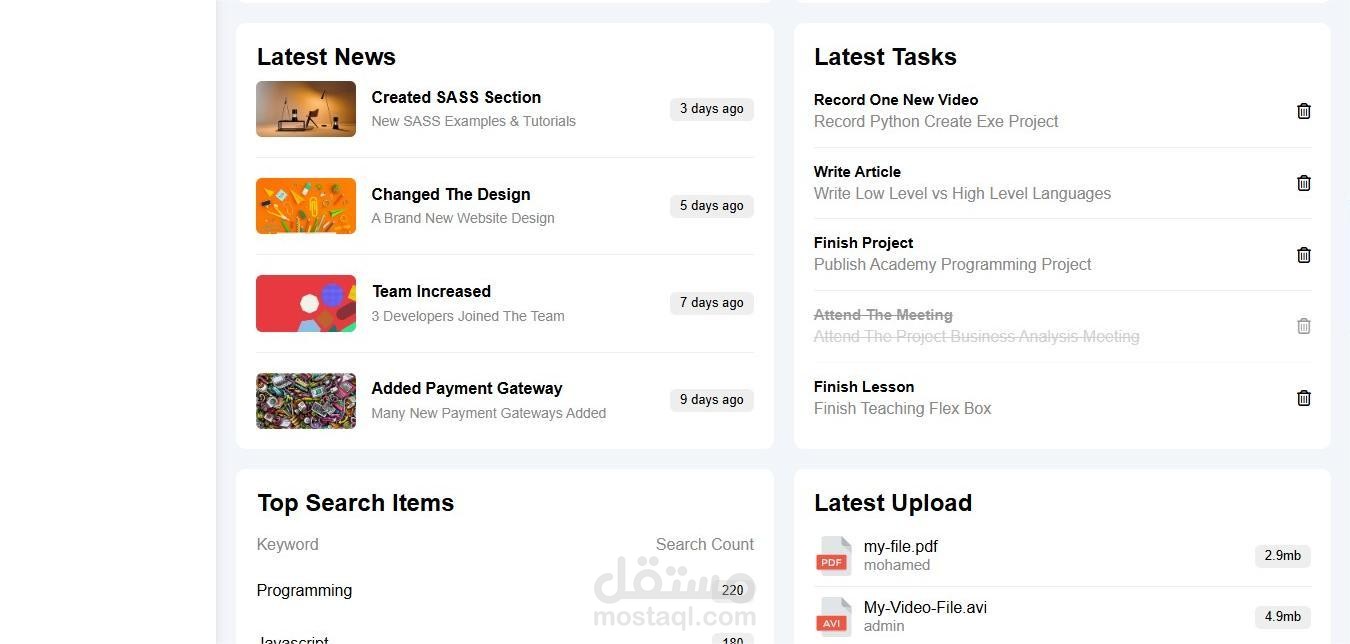Open the PDF icon for my-file.pdf
This screenshot has height=644, width=1350.
click(x=833, y=556)
